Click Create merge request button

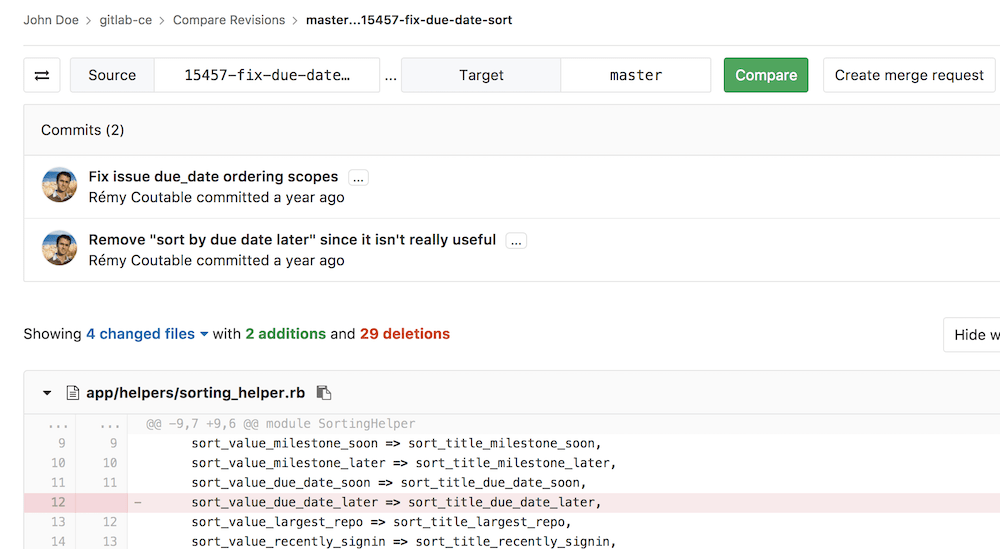coord(909,75)
